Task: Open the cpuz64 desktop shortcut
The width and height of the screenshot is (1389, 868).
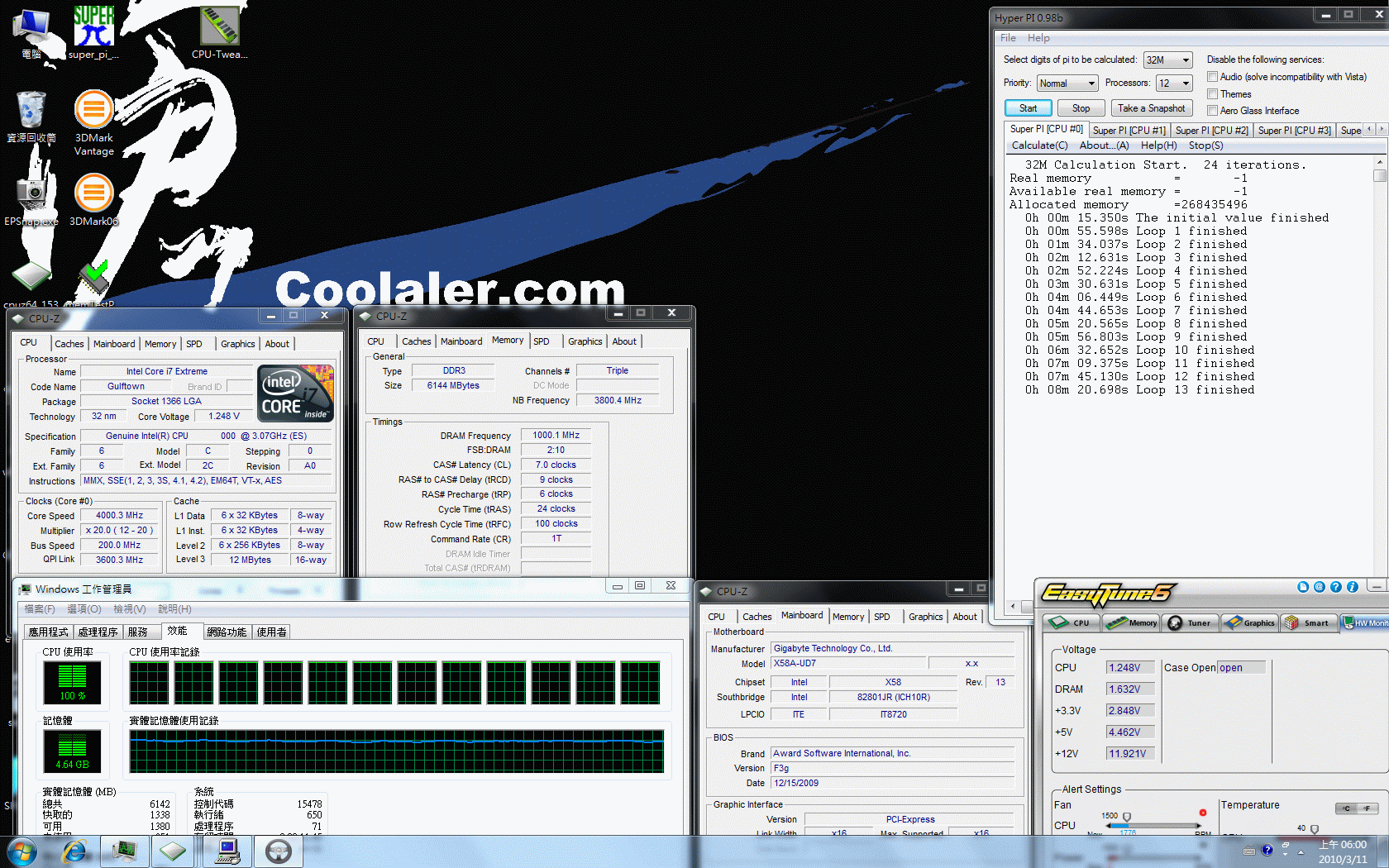Action: click(31, 284)
